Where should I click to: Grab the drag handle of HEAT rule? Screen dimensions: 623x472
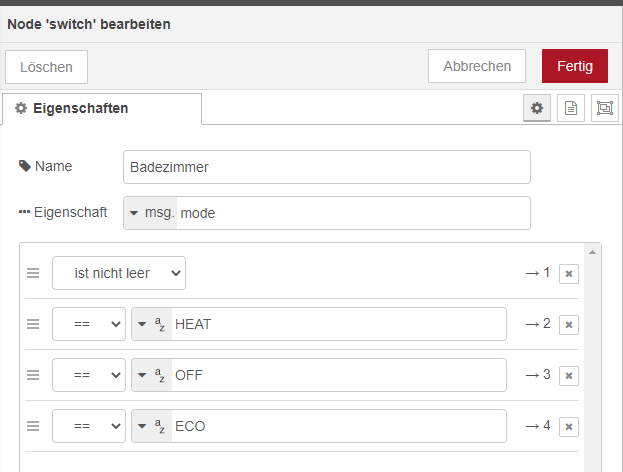click(x=33, y=324)
